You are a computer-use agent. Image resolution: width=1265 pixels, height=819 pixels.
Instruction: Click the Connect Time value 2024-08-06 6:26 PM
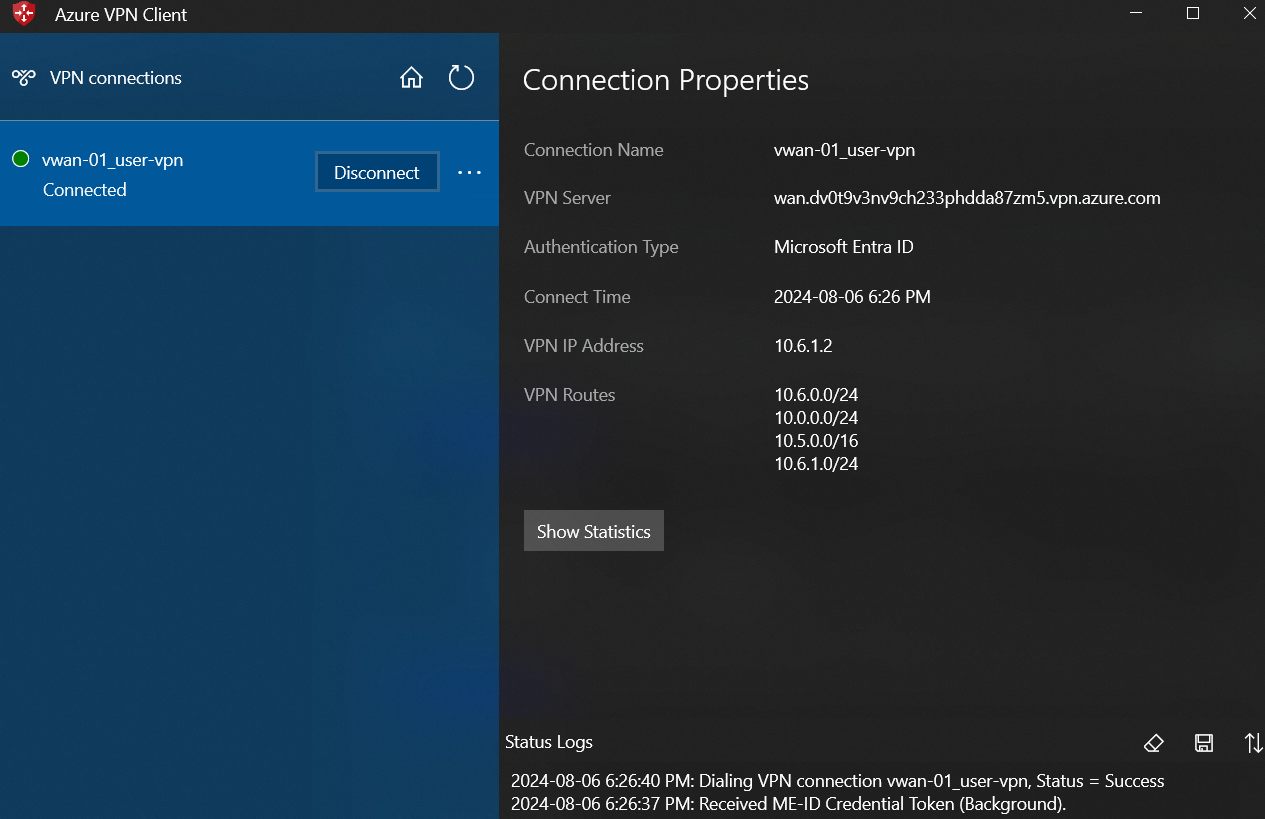click(852, 297)
